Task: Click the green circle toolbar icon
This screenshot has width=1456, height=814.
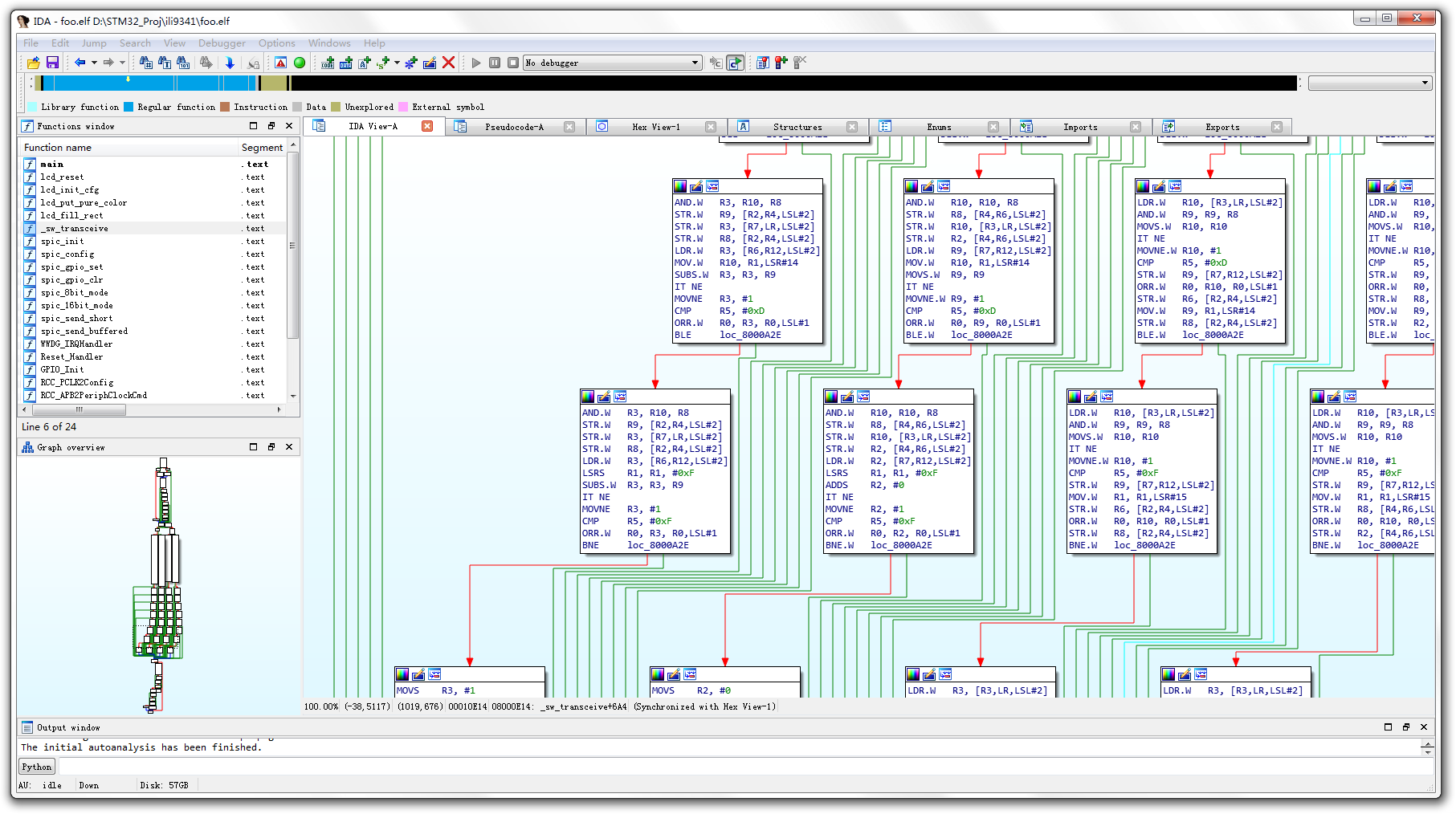Action: click(x=300, y=63)
